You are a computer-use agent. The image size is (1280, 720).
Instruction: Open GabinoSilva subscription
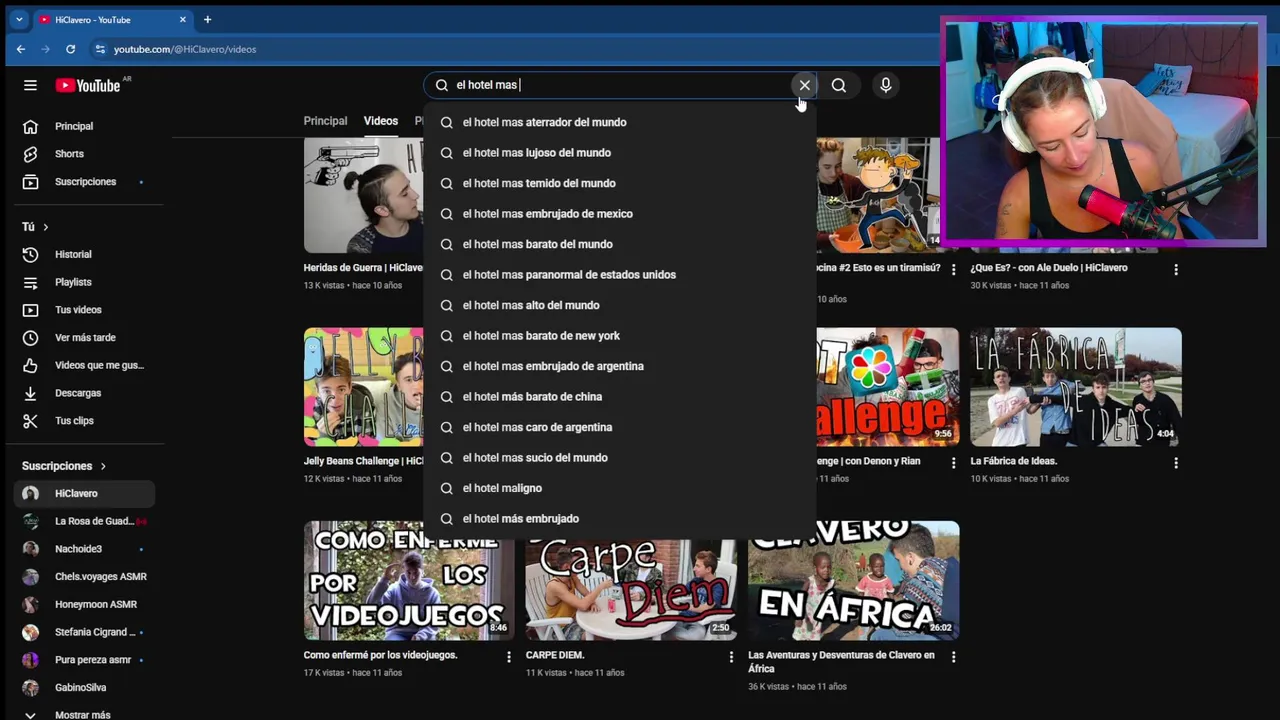click(85, 688)
